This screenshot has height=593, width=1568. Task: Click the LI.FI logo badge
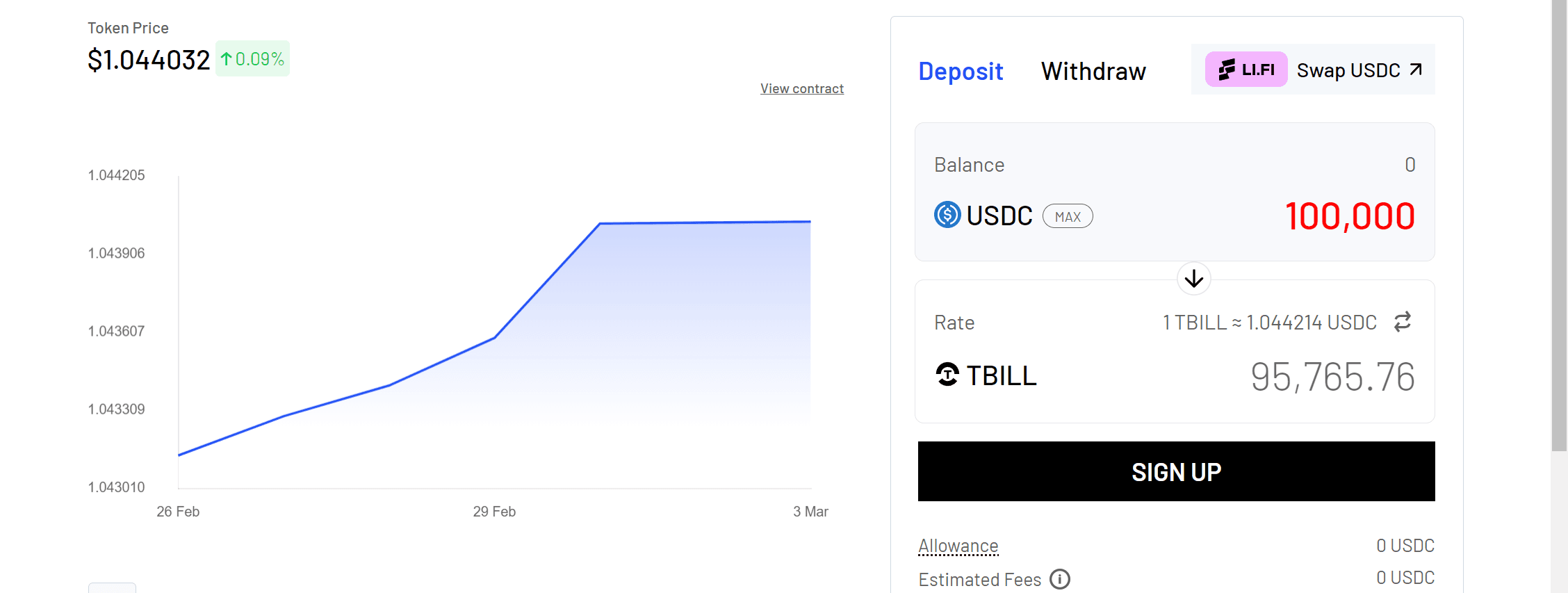(x=1246, y=70)
